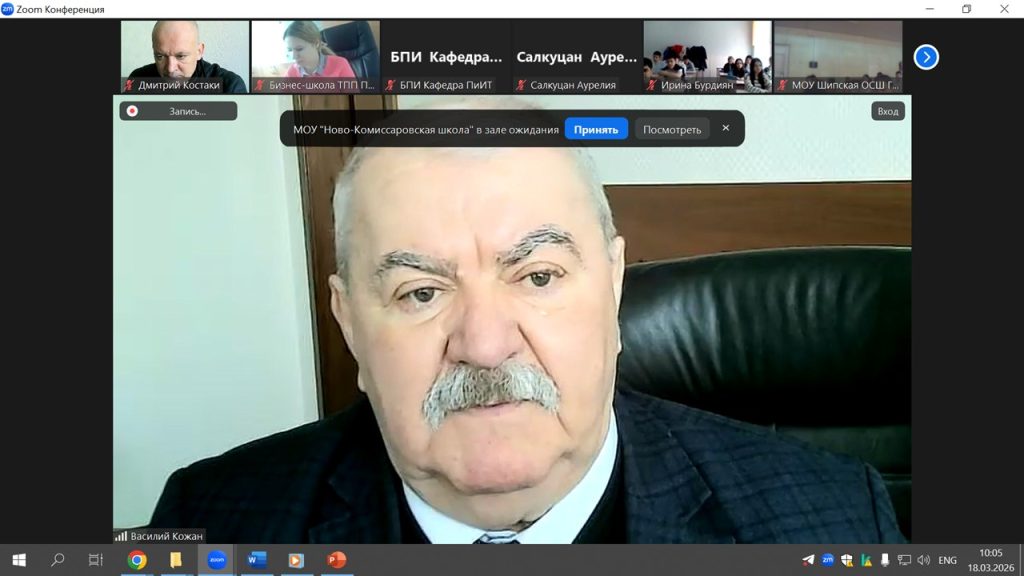Viewport: 1024px width, 576px height.
Task: Select Салкуцан Аурелия participant tile
Action: [576, 57]
